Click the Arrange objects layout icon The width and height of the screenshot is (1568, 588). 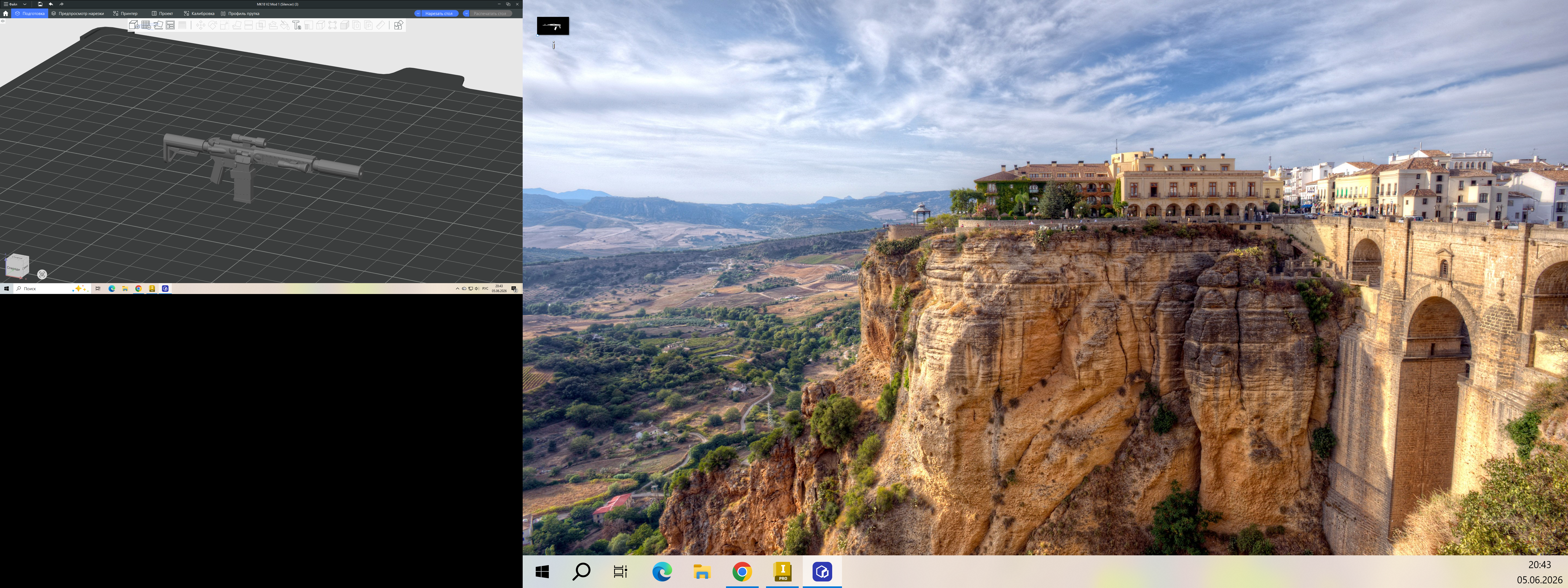pyautogui.click(x=170, y=25)
